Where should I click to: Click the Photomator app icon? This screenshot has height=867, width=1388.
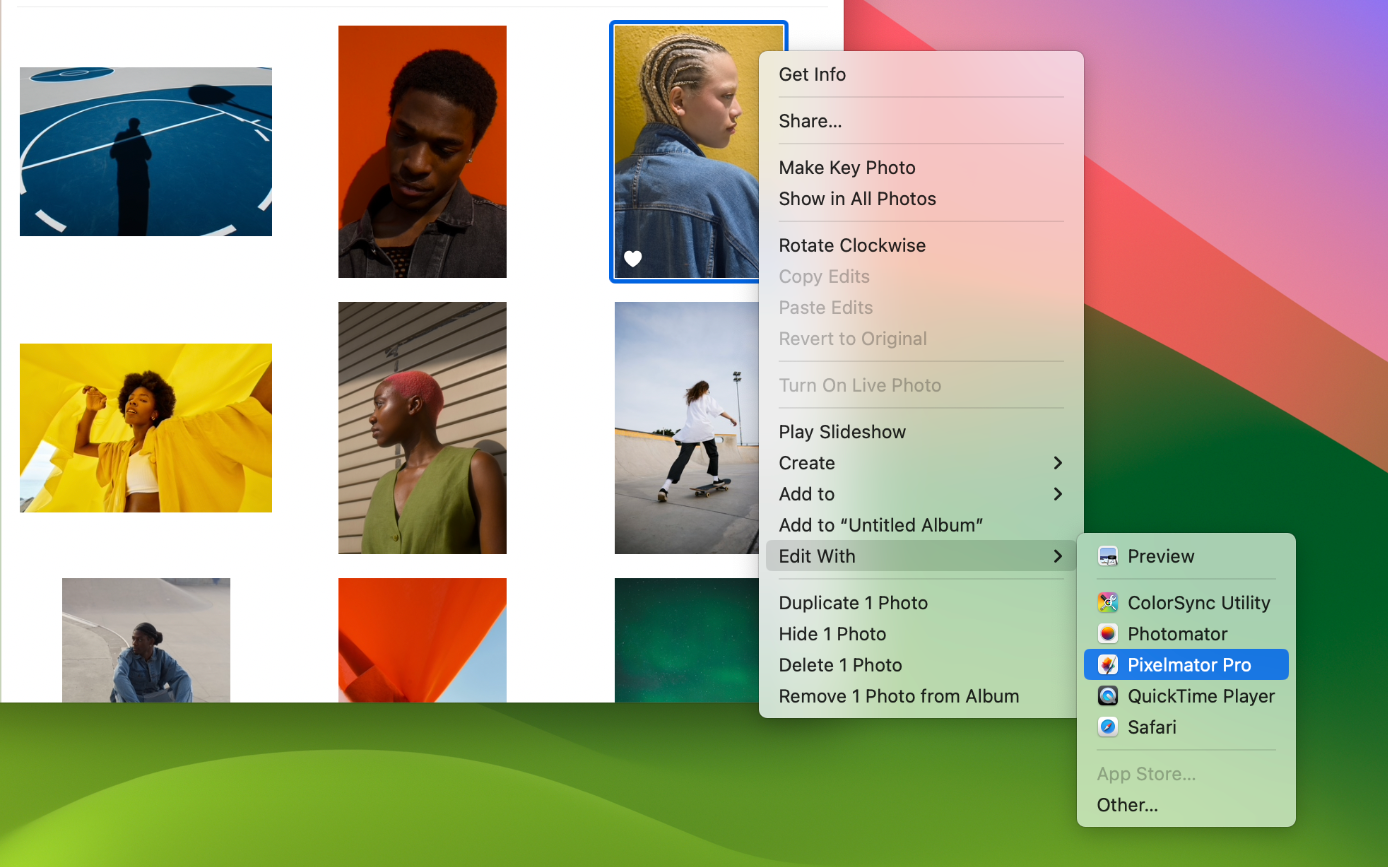coord(1107,634)
